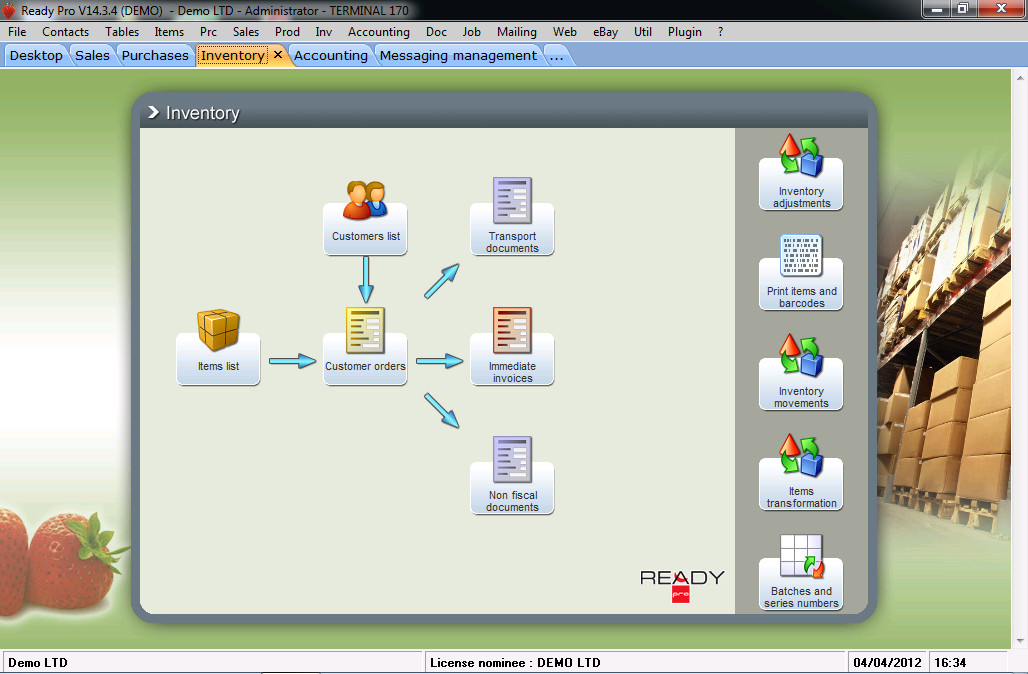
Task: Open Transport documents
Action: pos(512,216)
